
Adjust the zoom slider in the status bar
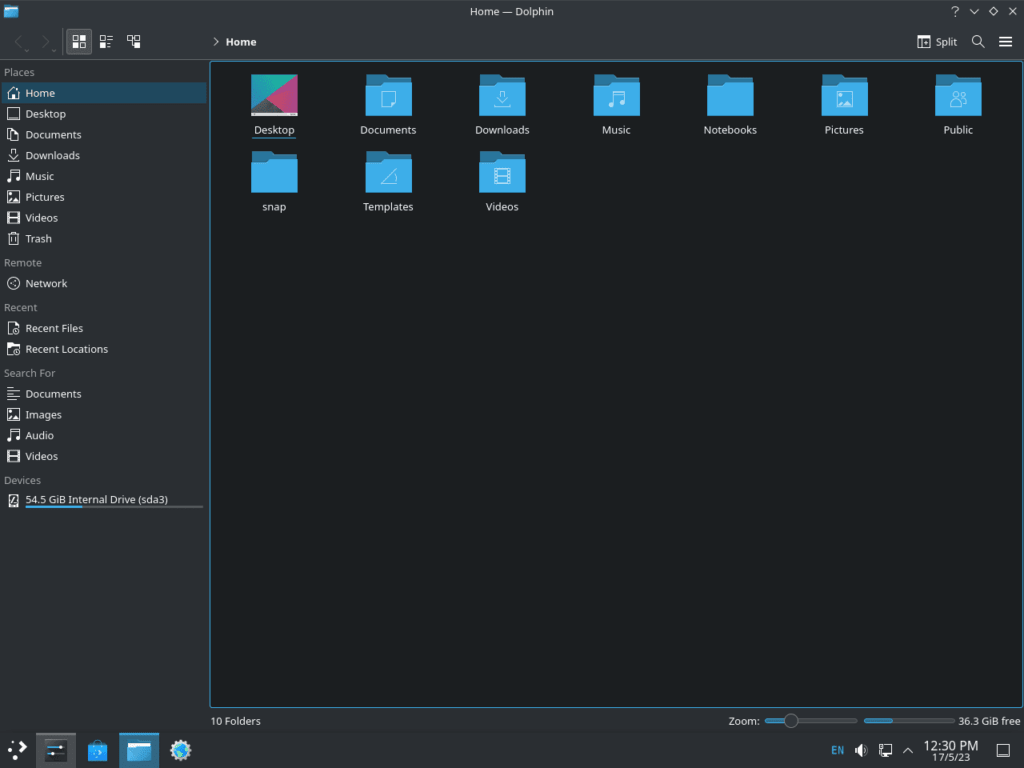point(793,720)
